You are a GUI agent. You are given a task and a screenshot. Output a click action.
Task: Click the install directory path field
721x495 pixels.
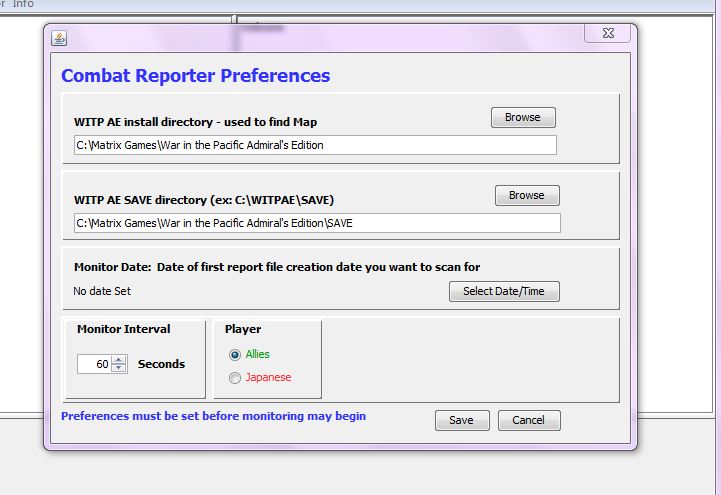(315, 145)
